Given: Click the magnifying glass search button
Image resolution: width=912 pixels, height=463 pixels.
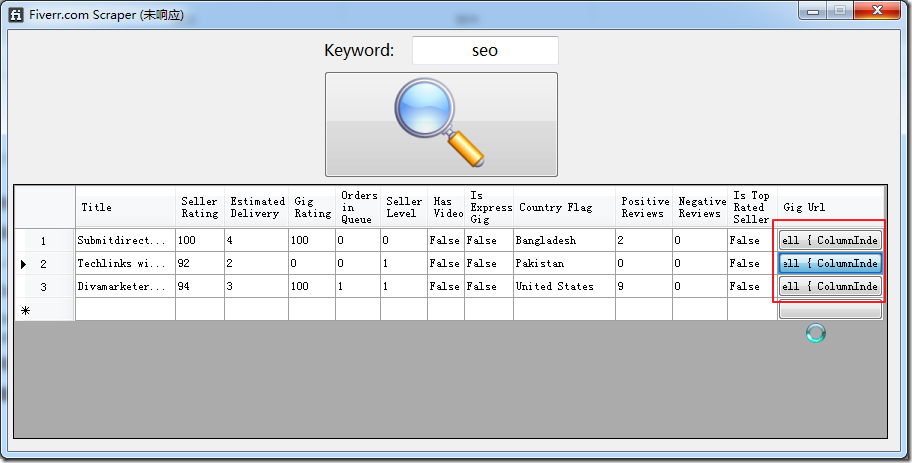Looking at the screenshot, I should 441,124.
